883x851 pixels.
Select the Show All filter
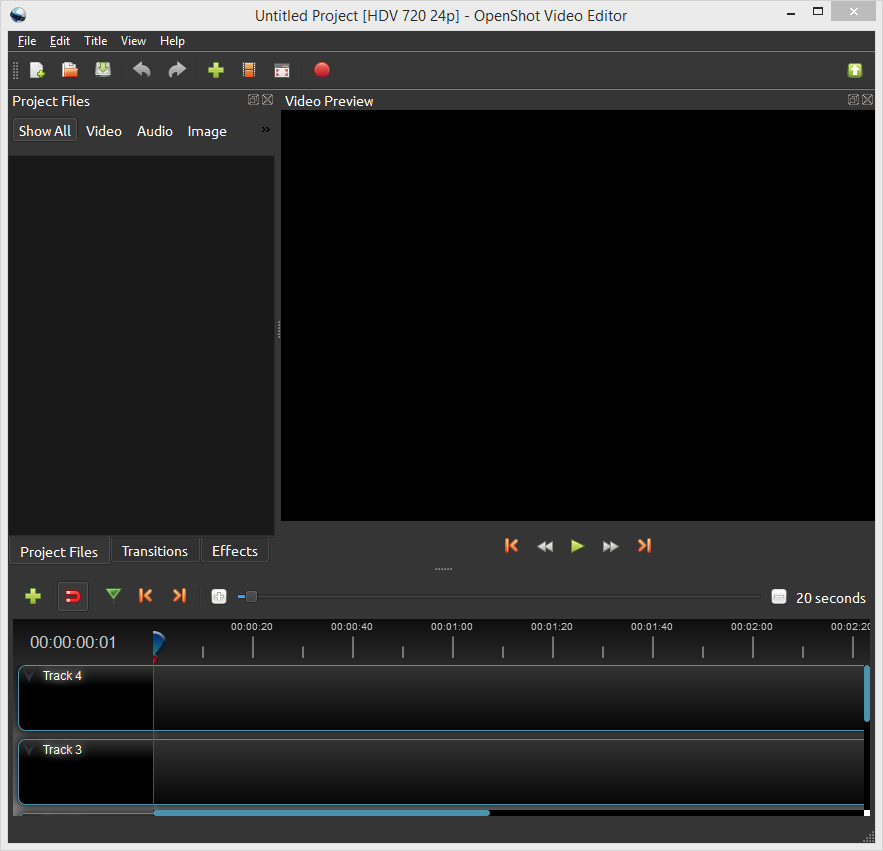(x=45, y=131)
